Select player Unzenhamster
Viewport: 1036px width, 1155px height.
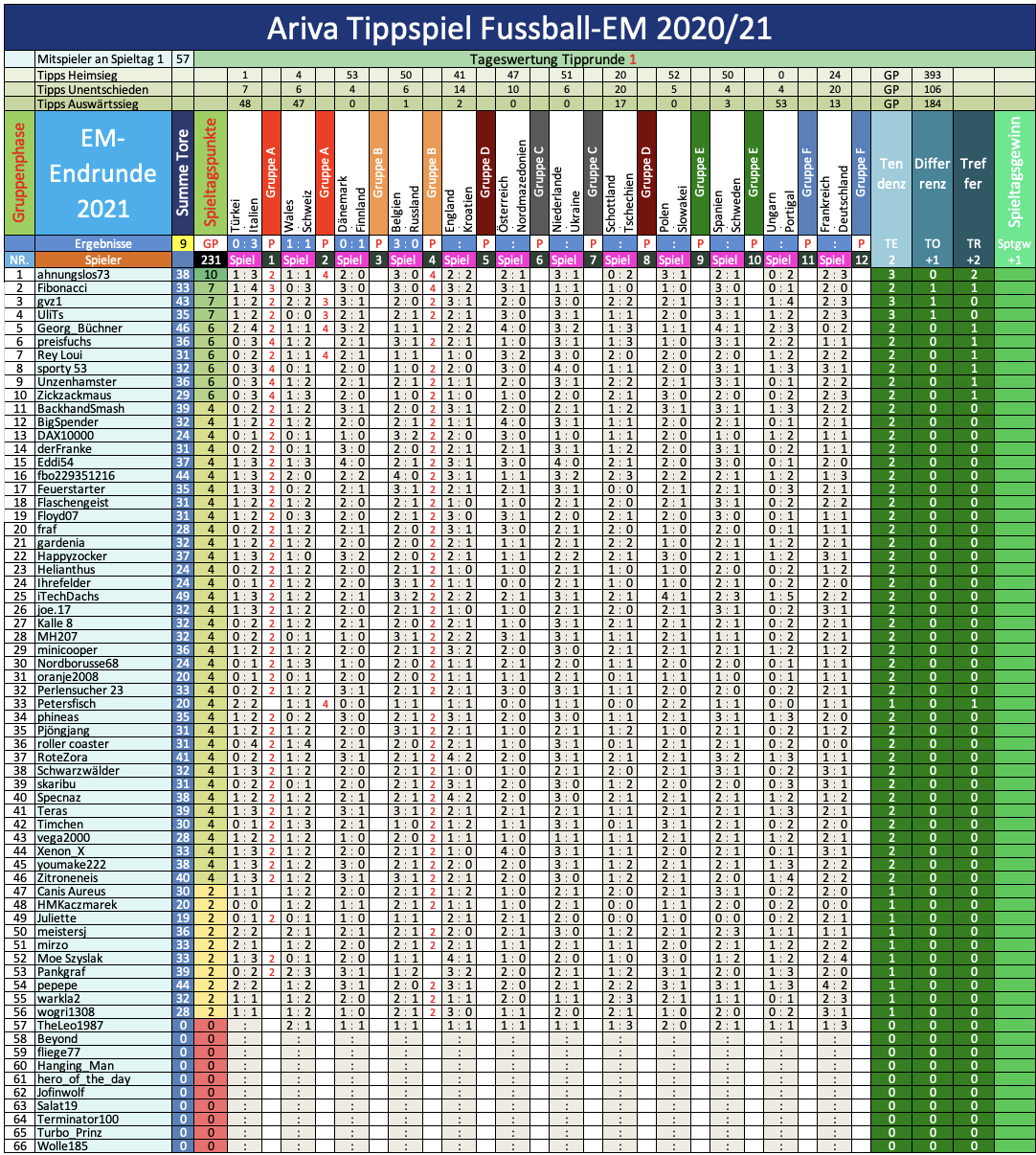point(103,382)
